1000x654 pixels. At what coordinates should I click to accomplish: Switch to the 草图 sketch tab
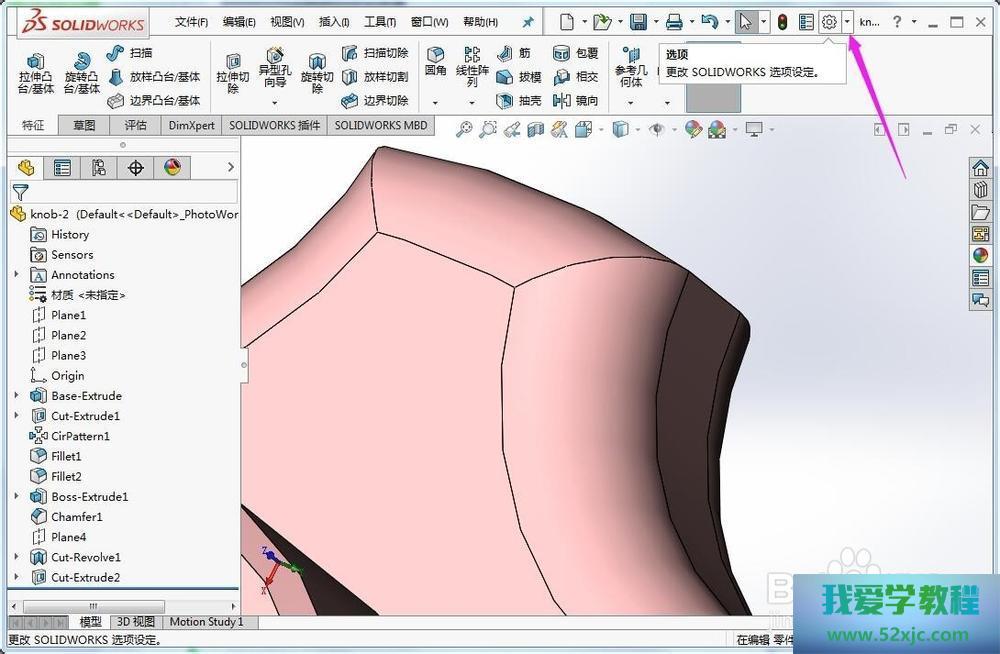[84, 125]
